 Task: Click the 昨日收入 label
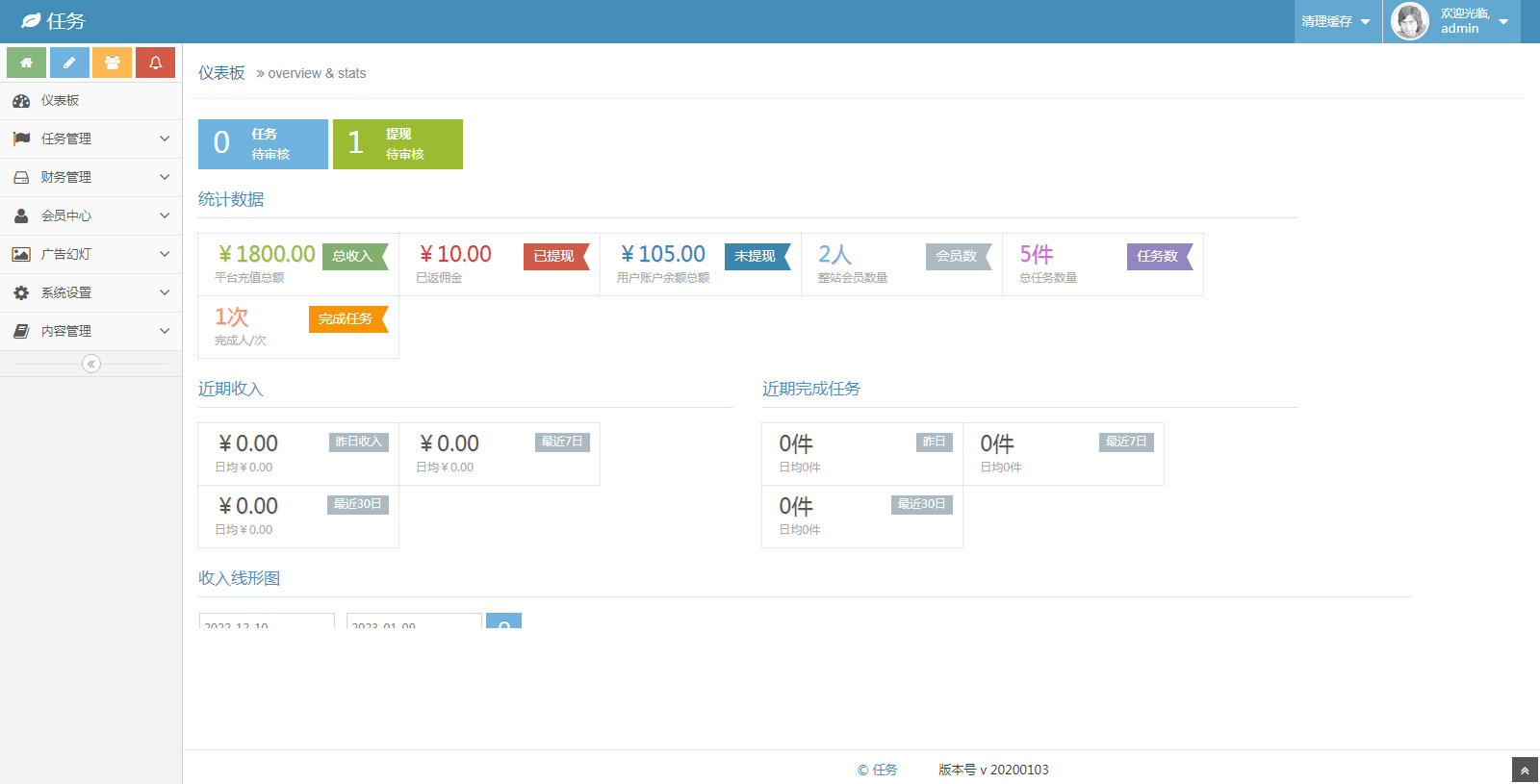358,442
